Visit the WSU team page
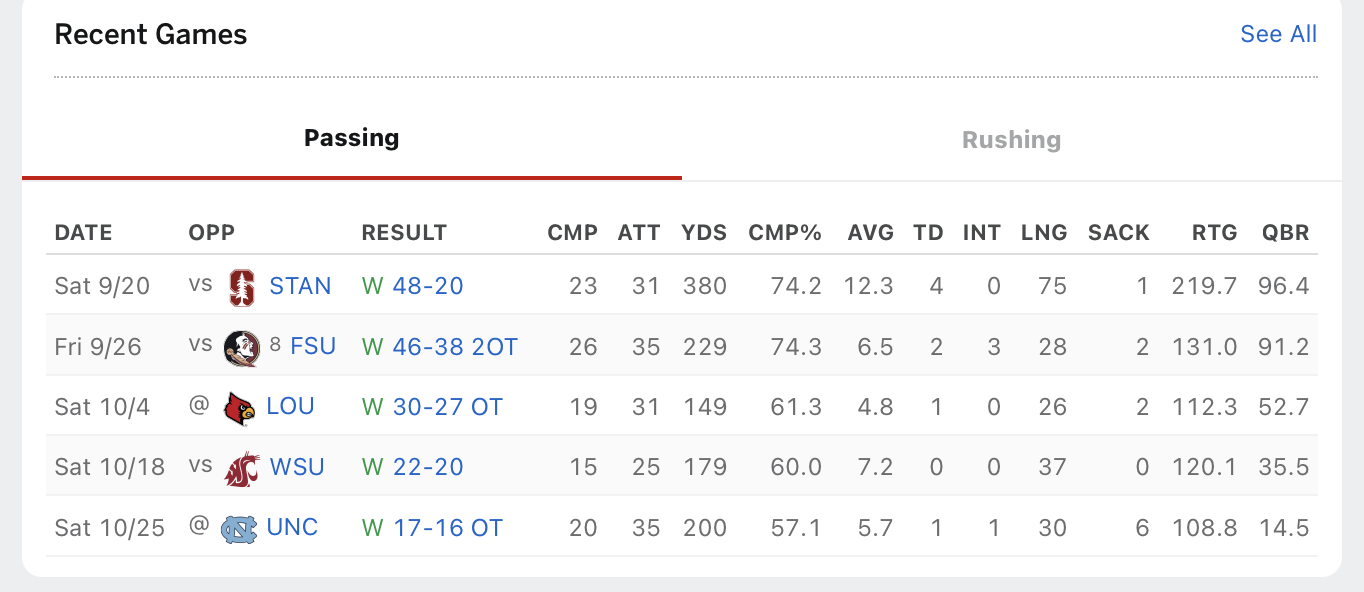This screenshot has width=1364, height=592. (x=297, y=466)
